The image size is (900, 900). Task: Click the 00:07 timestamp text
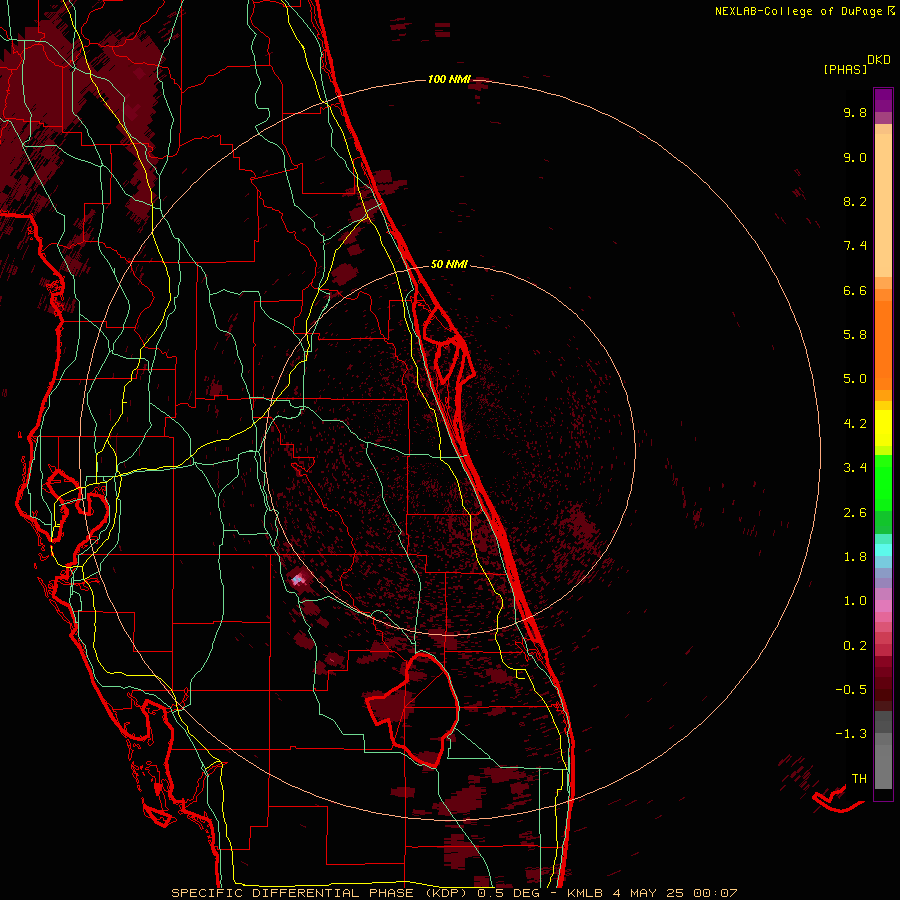click(x=715, y=893)
